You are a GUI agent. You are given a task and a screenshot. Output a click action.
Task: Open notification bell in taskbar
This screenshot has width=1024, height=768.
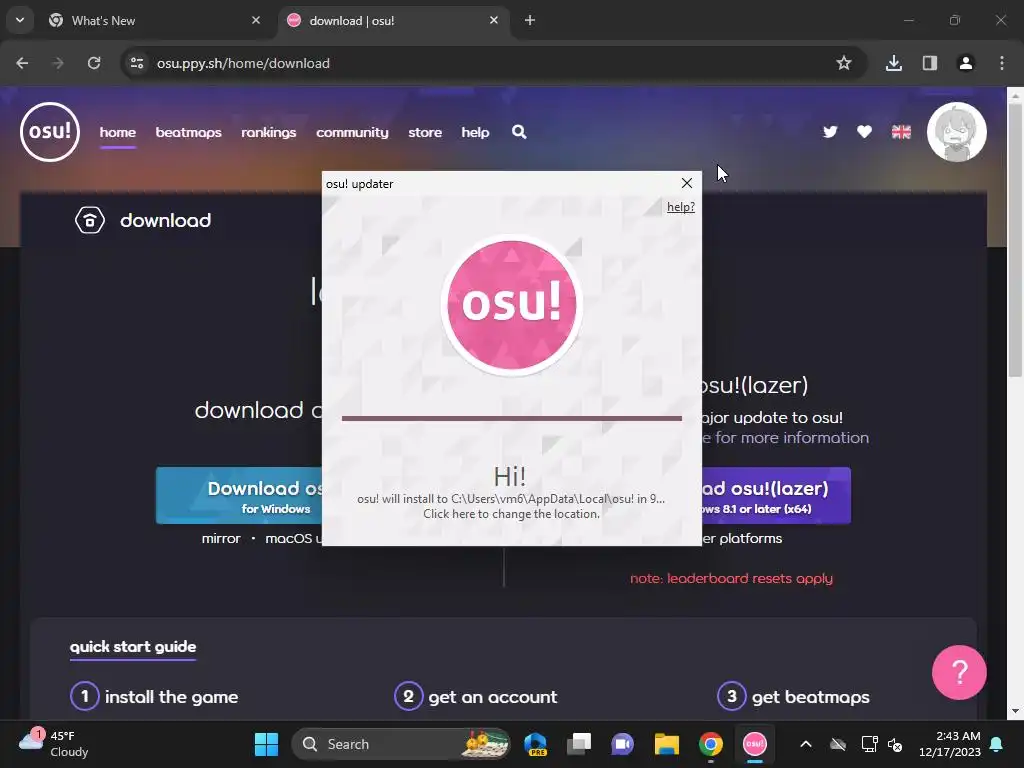[x=997, y=744]
